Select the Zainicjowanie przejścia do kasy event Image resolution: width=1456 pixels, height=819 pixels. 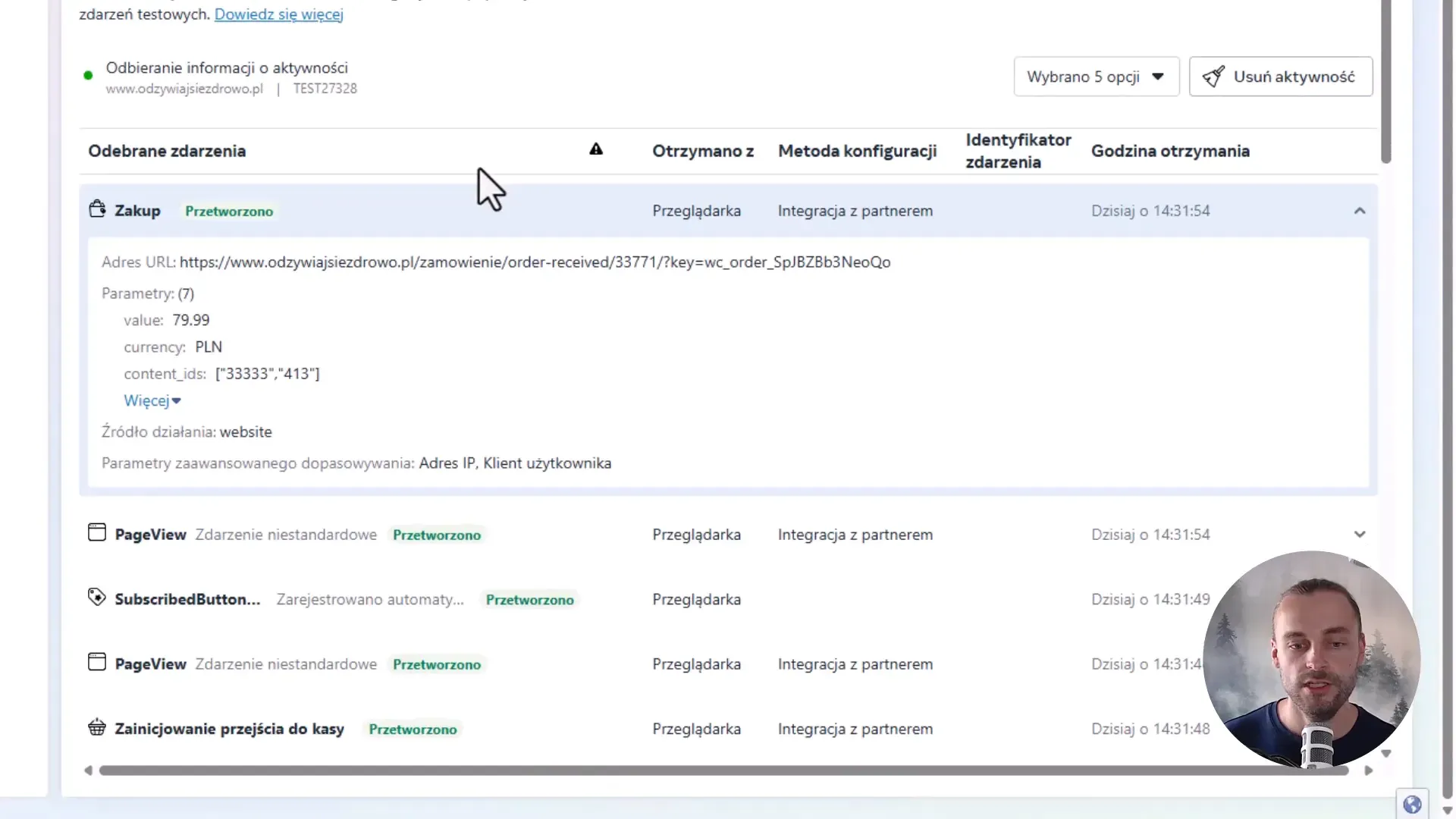(229, 729)
